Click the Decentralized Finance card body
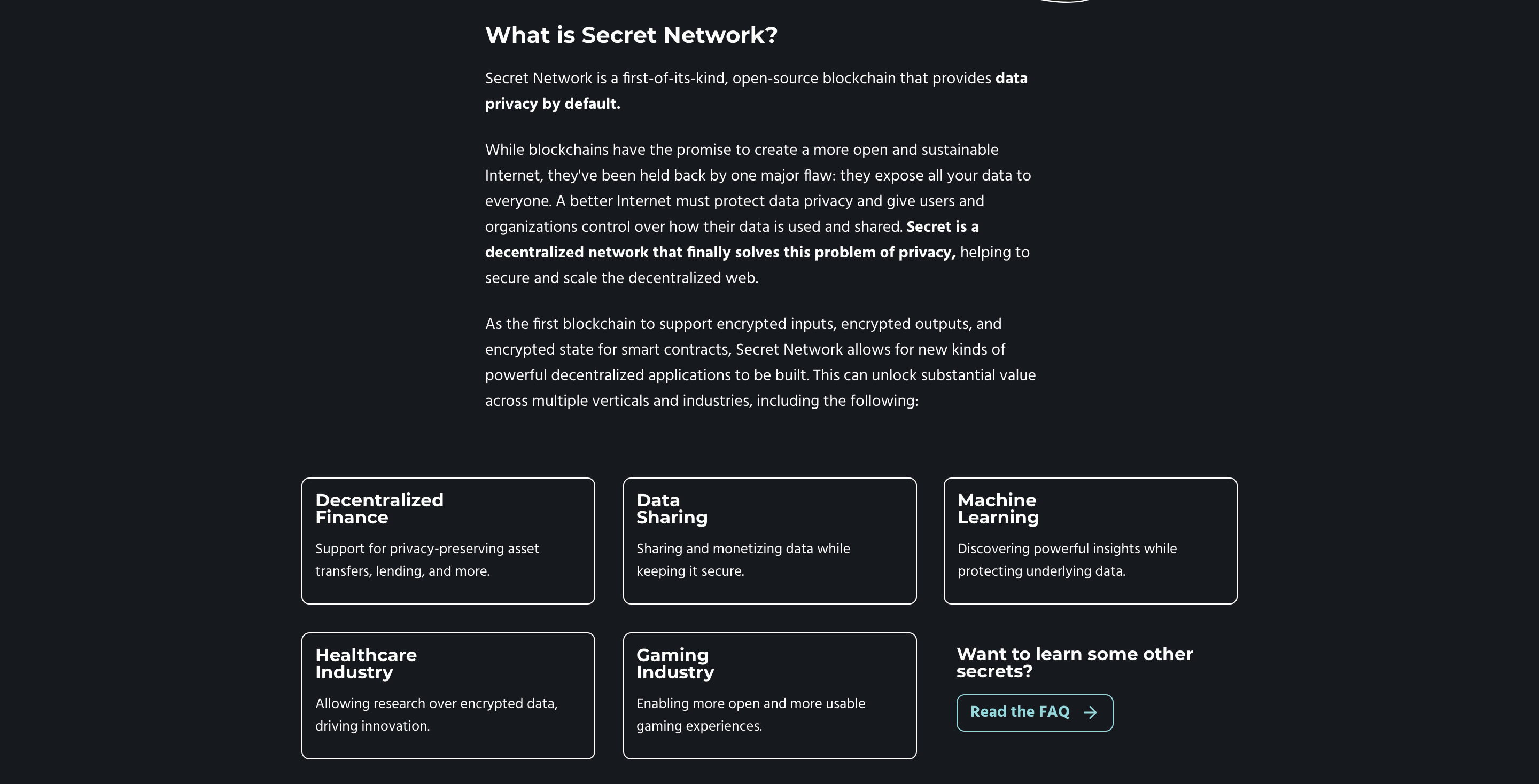 coord(426,560)
